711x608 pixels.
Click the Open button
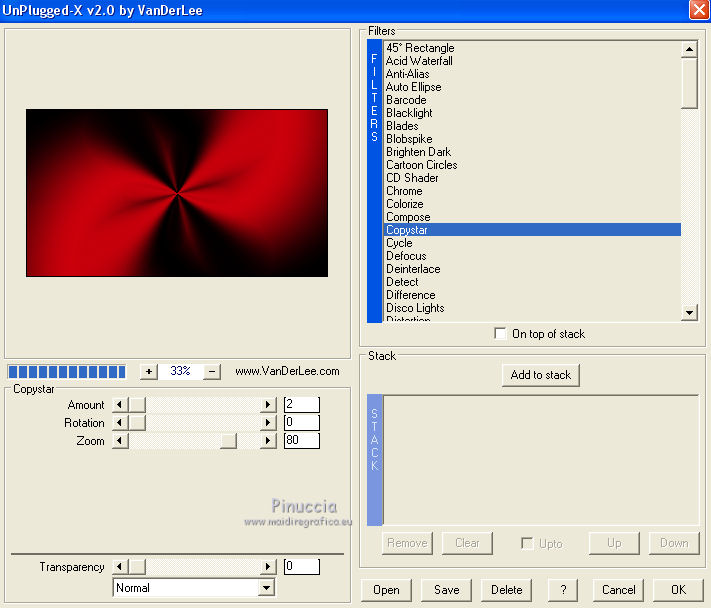[x=386, y=590]
